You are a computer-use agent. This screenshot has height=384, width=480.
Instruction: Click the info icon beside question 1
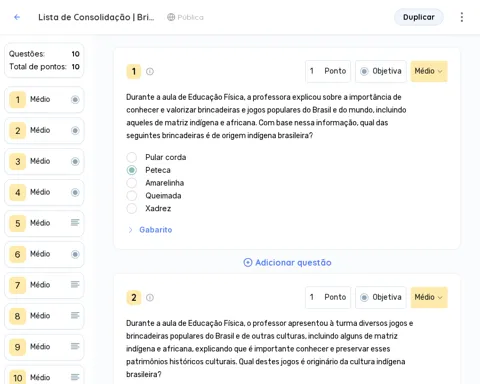[x=150, y=71]
